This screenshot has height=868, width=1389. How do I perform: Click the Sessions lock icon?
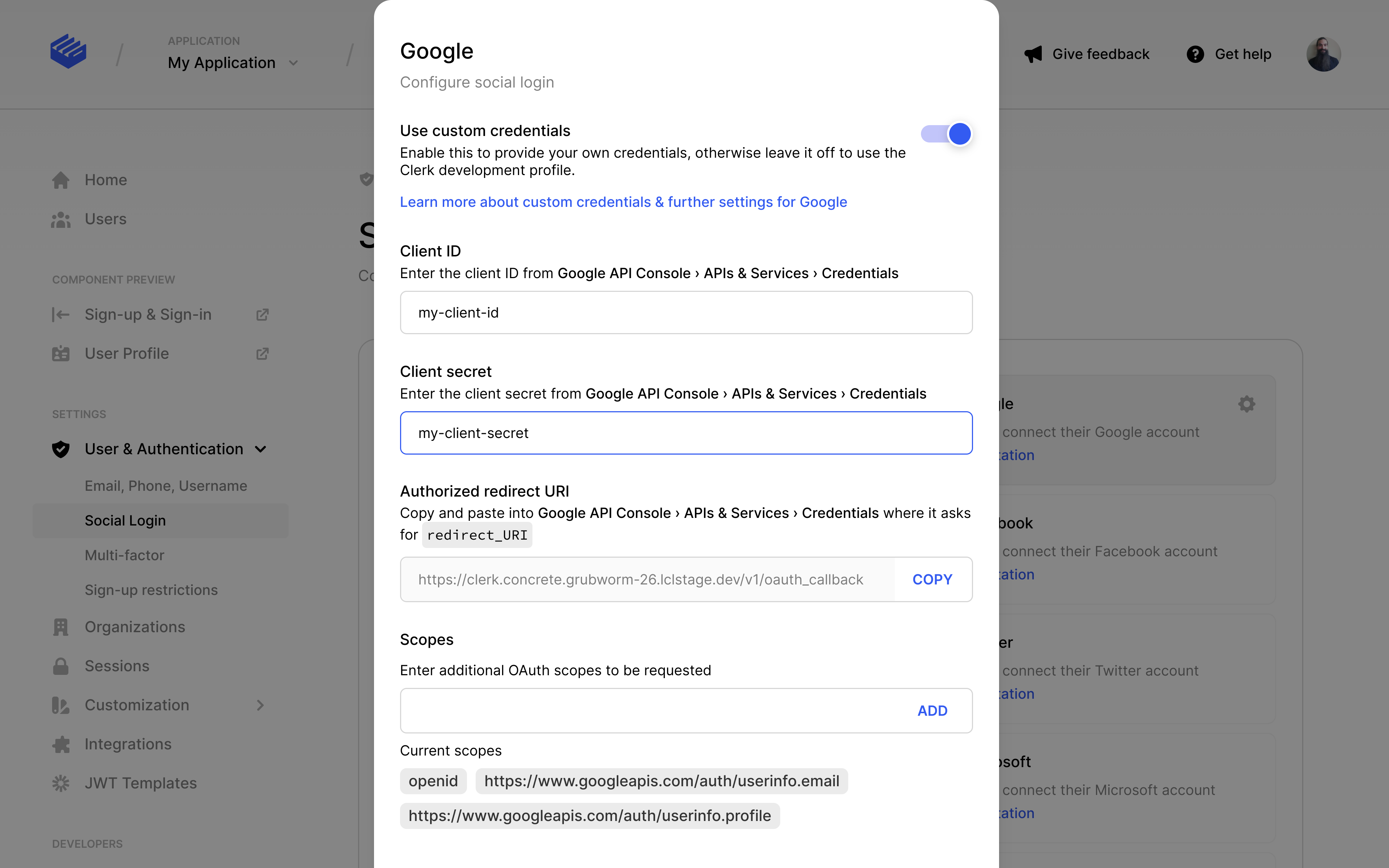click(61, 666)
